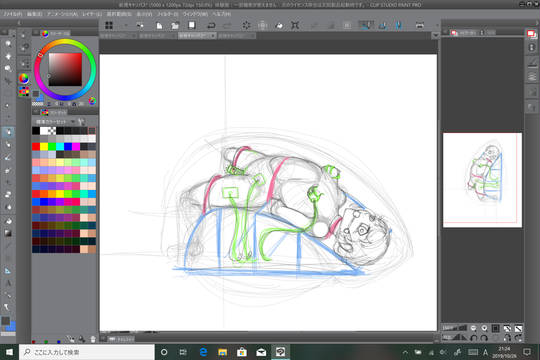
Task: Click the Scale/Rotate transform icon
Action: tap(295, 25)
